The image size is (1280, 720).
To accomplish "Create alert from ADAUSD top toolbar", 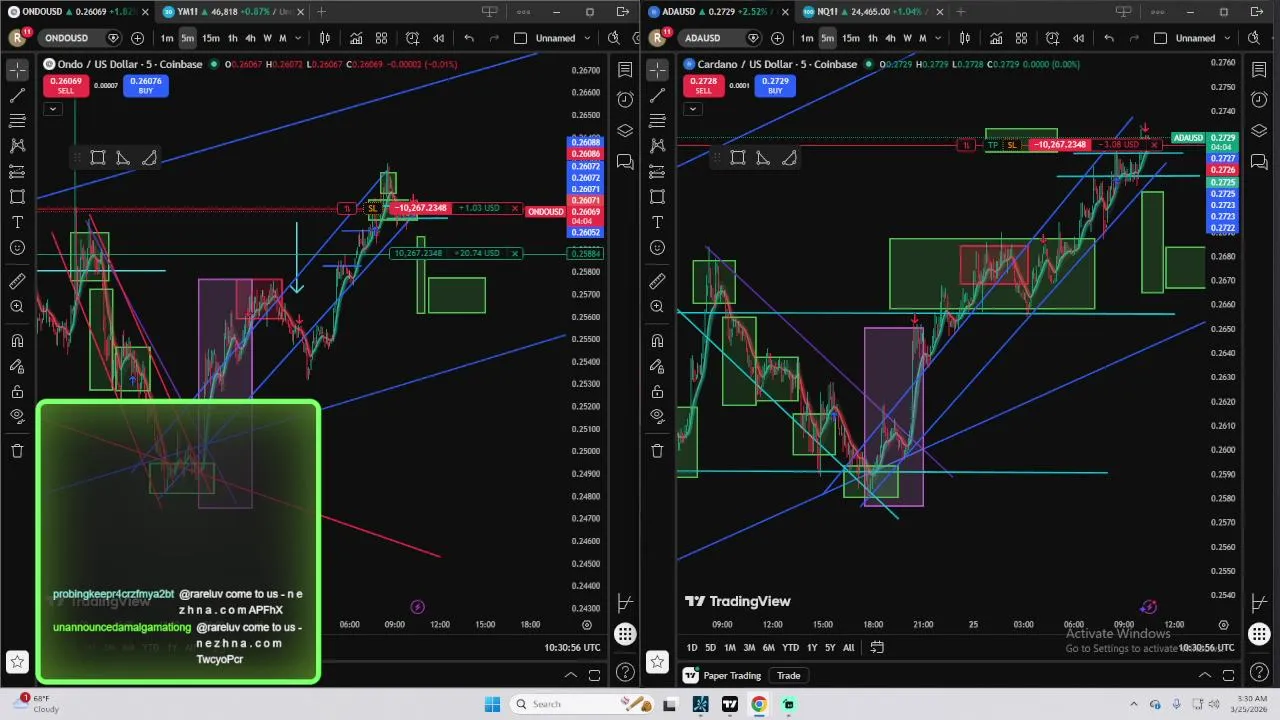I will [1052, 38].
